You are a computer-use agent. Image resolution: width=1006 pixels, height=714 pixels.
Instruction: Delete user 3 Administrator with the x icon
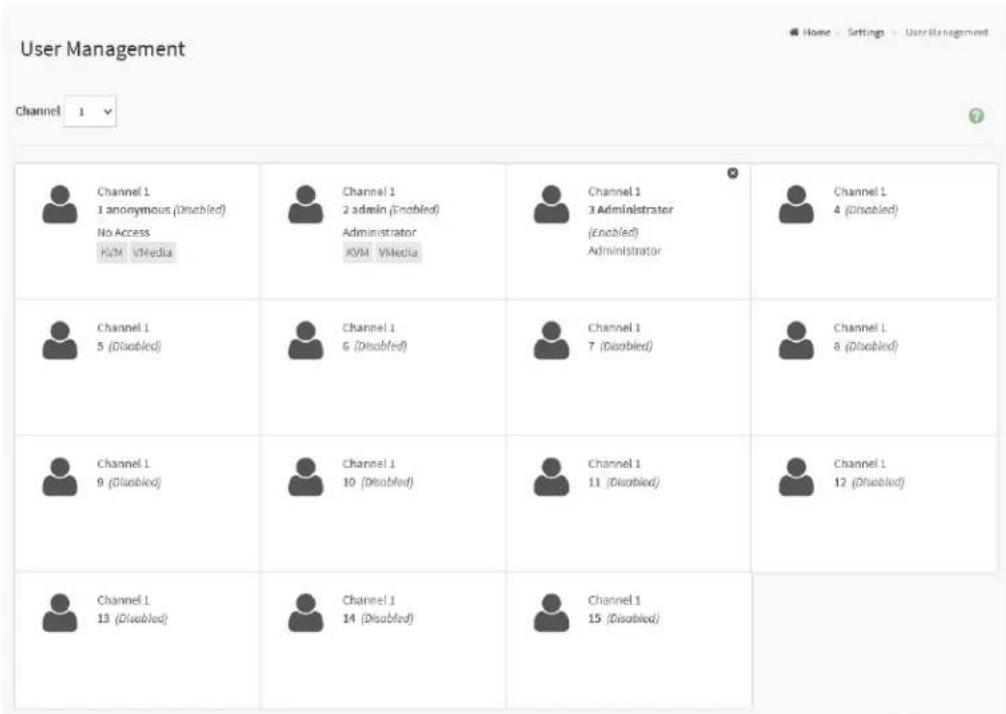[733, 173]
